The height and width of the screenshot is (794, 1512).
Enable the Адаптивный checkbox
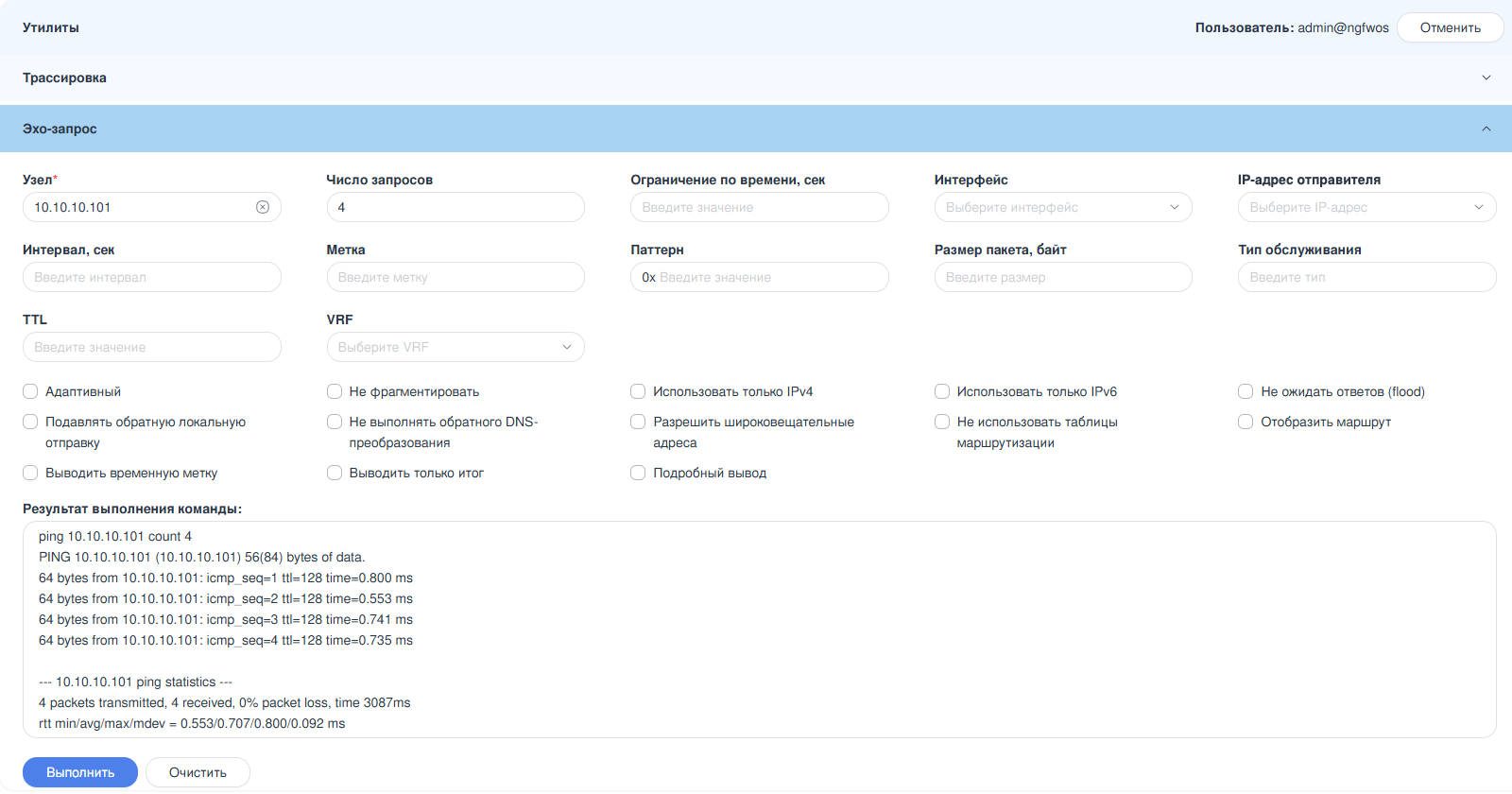pos(30,391)
